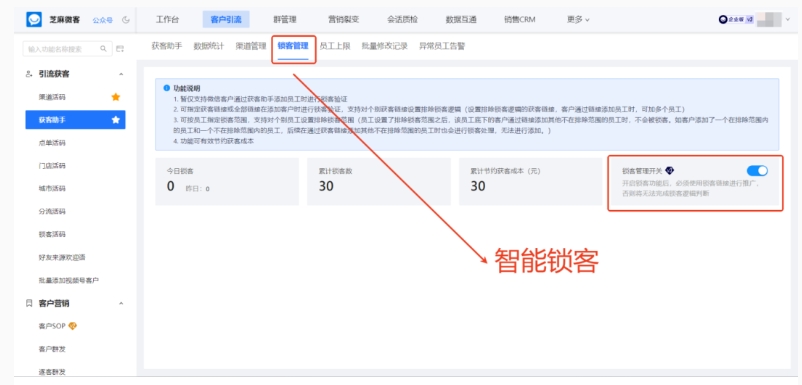This screenshot has height=385, width=802.
Task: Switch to the 员工上限 tab
Action: point(335,46)
